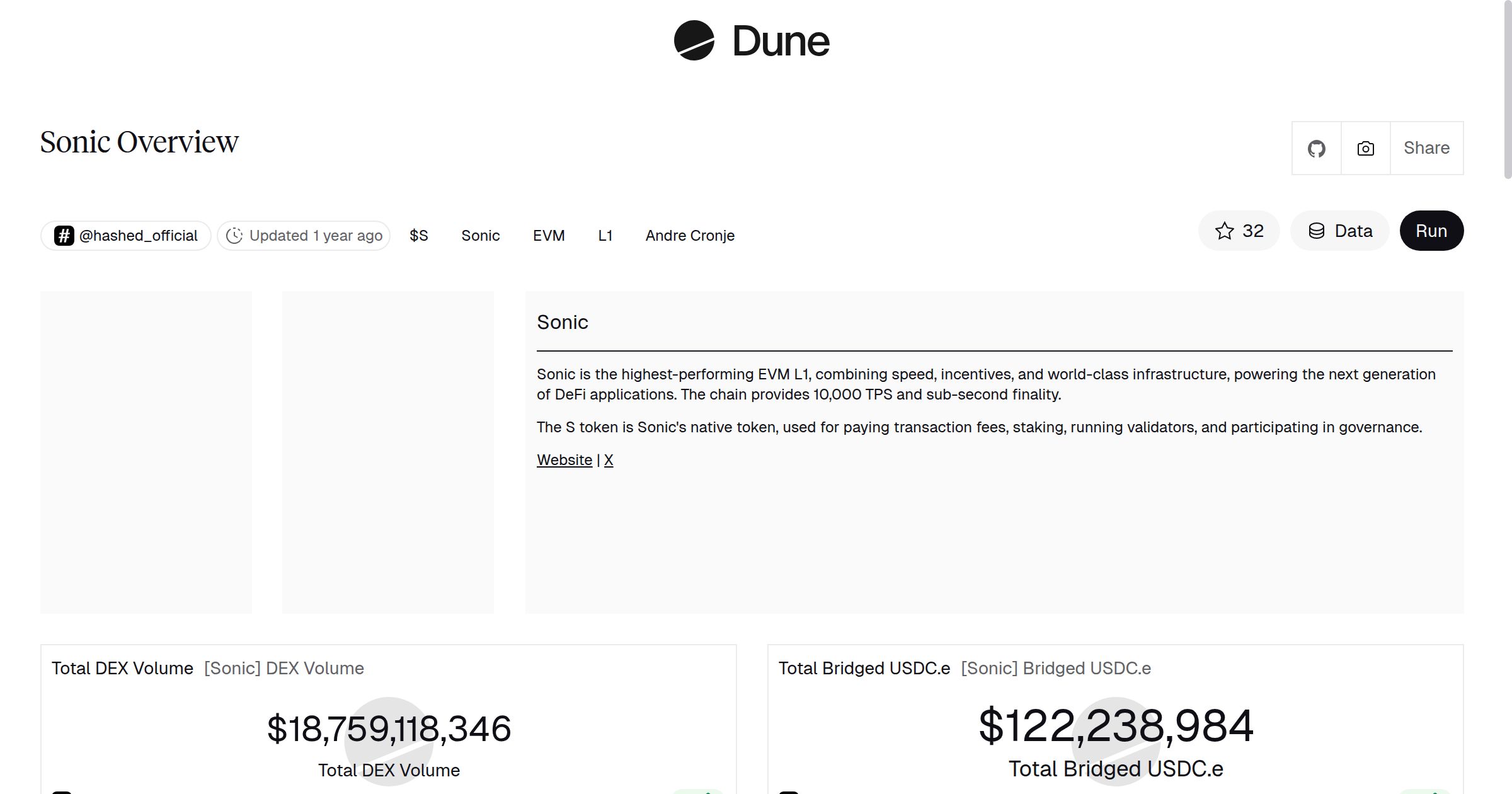Open the Sonic tag

481,235
